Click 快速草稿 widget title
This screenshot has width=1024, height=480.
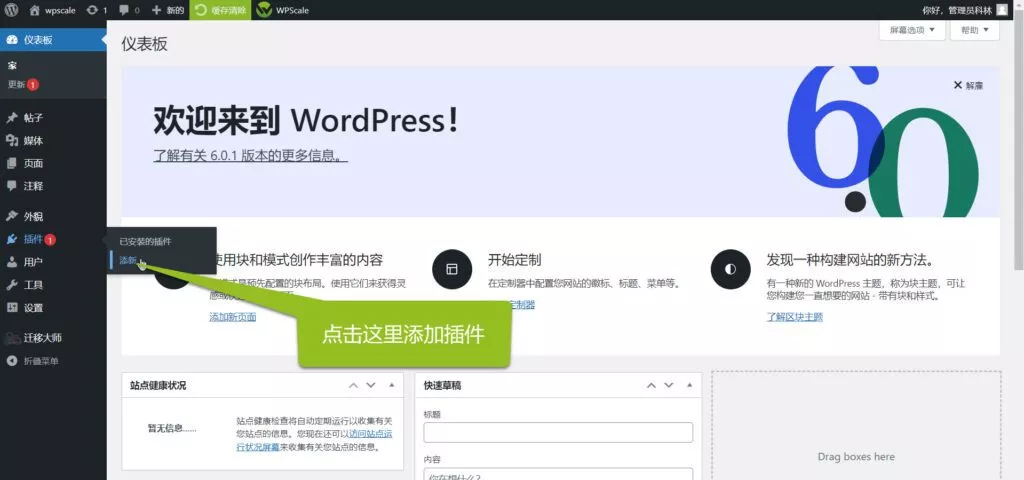pyautogui.click(x=442, y=386)
